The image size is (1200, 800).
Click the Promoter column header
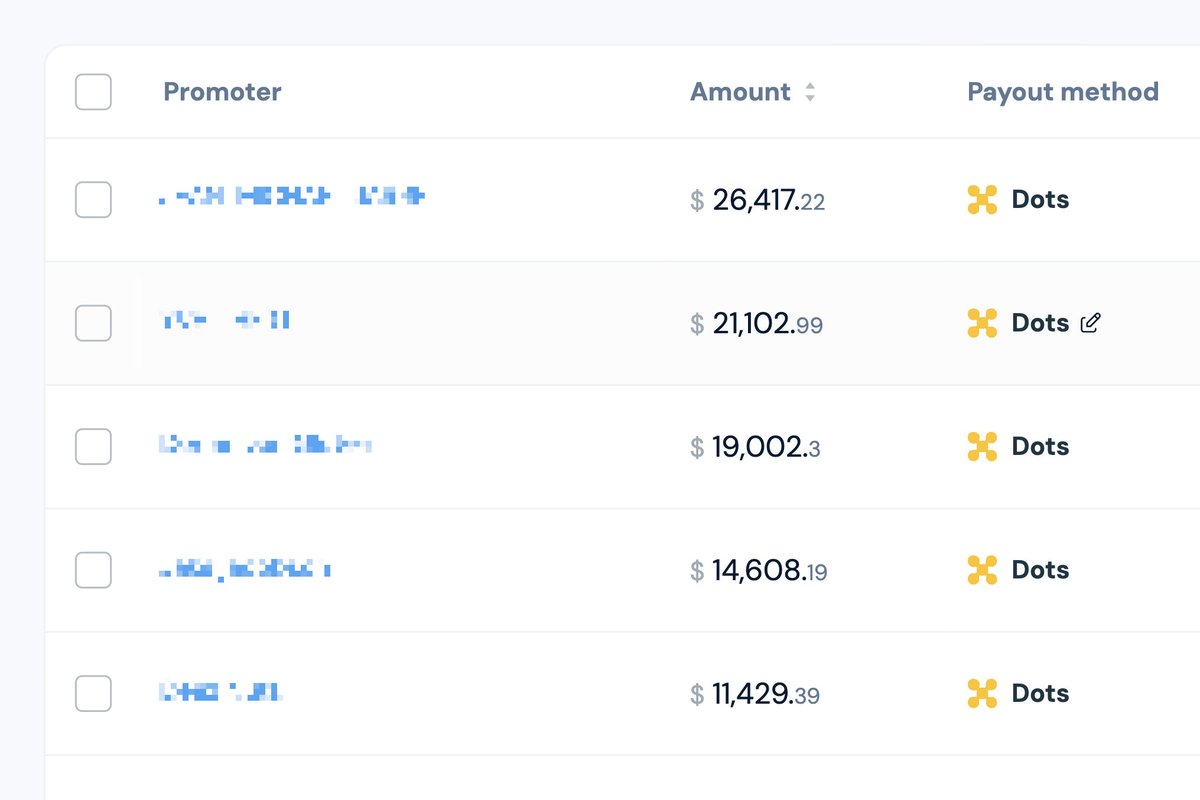pyautogui.click(x=222, y=92)
